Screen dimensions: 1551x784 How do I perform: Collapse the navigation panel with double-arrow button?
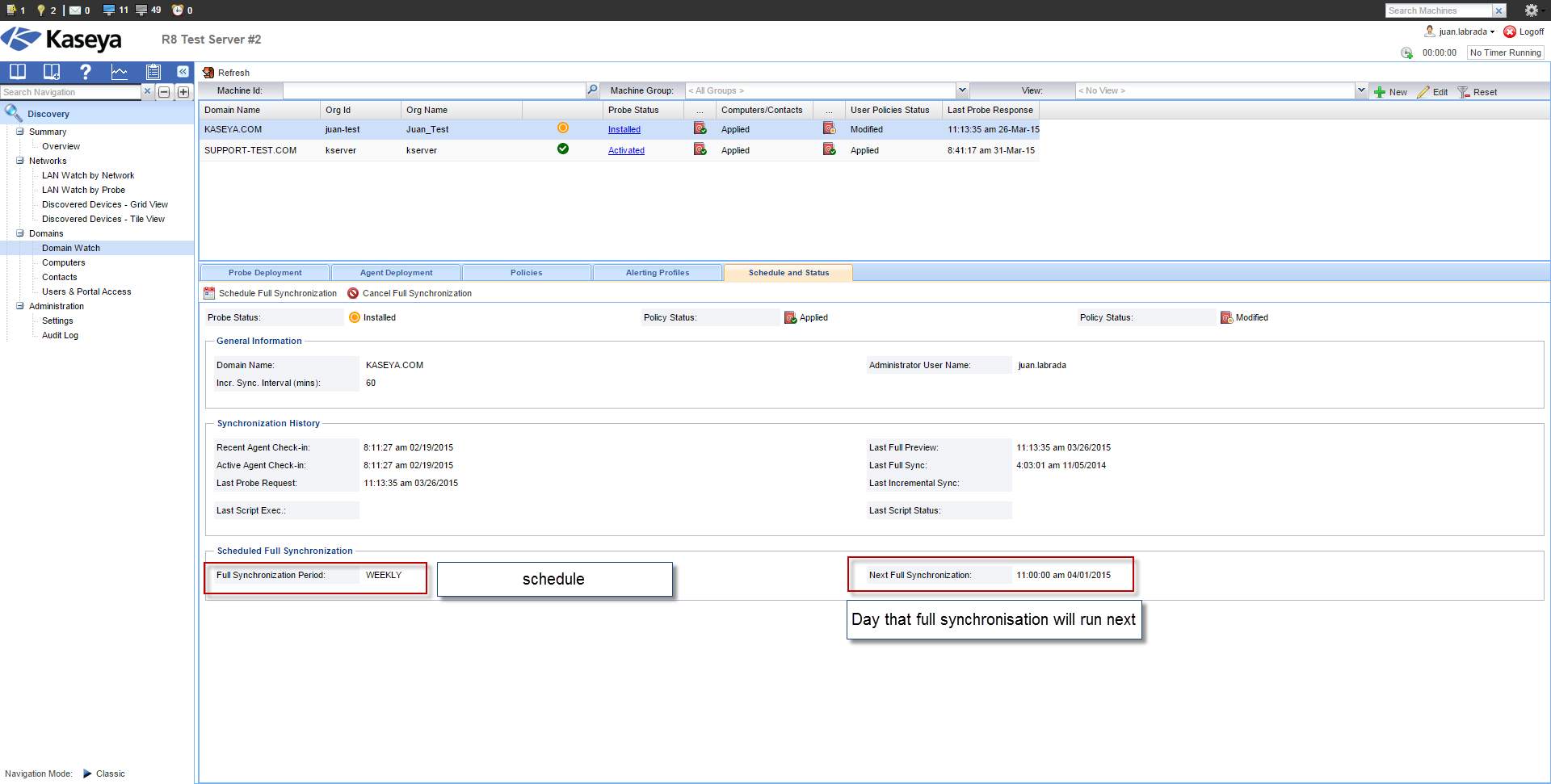coord(183,71)
